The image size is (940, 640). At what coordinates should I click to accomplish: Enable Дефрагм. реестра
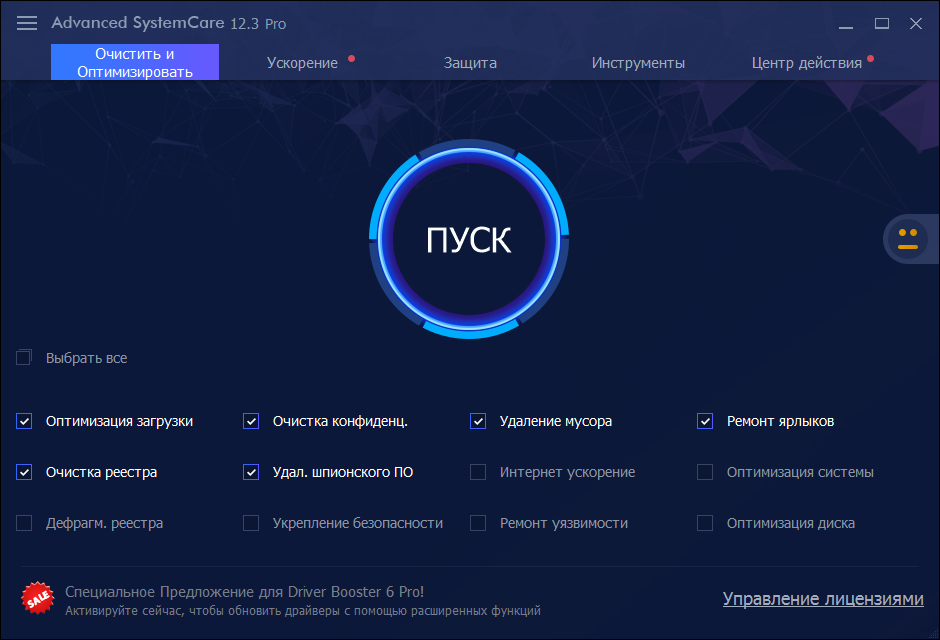[23, 522]
